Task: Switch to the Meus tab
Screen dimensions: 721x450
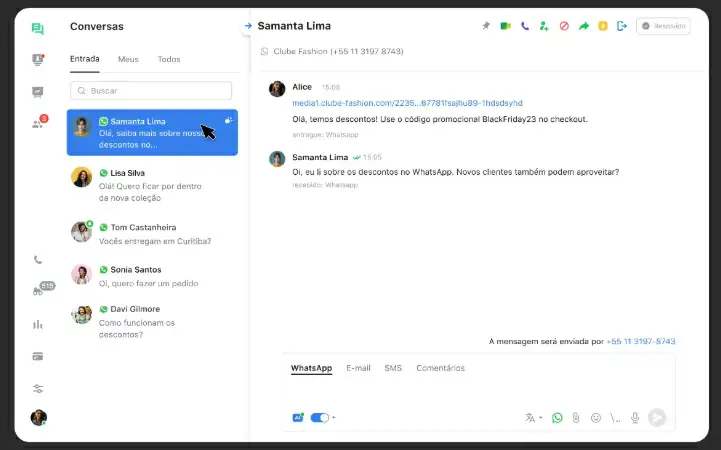Action: [x=128, y=59]
